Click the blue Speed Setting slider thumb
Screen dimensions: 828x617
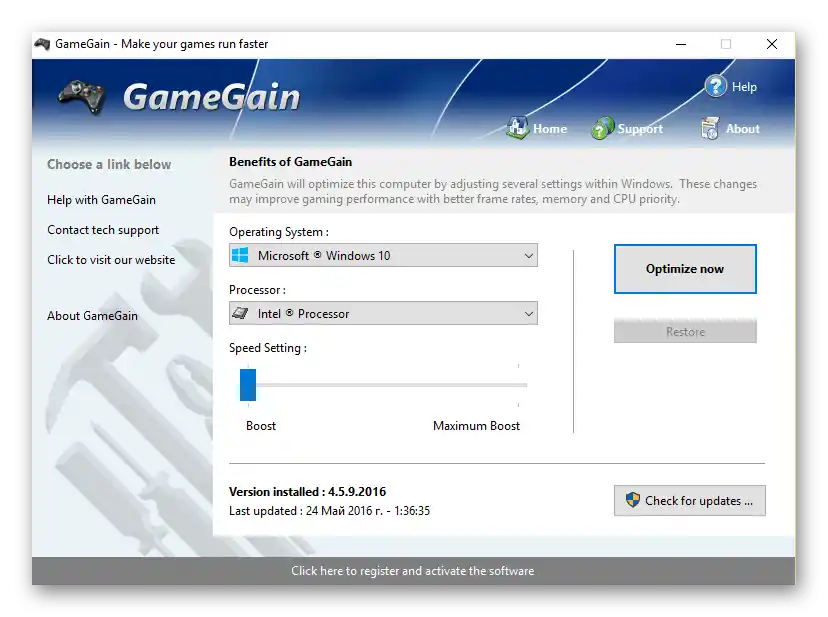pyautogui.click(x=248, y=385)
